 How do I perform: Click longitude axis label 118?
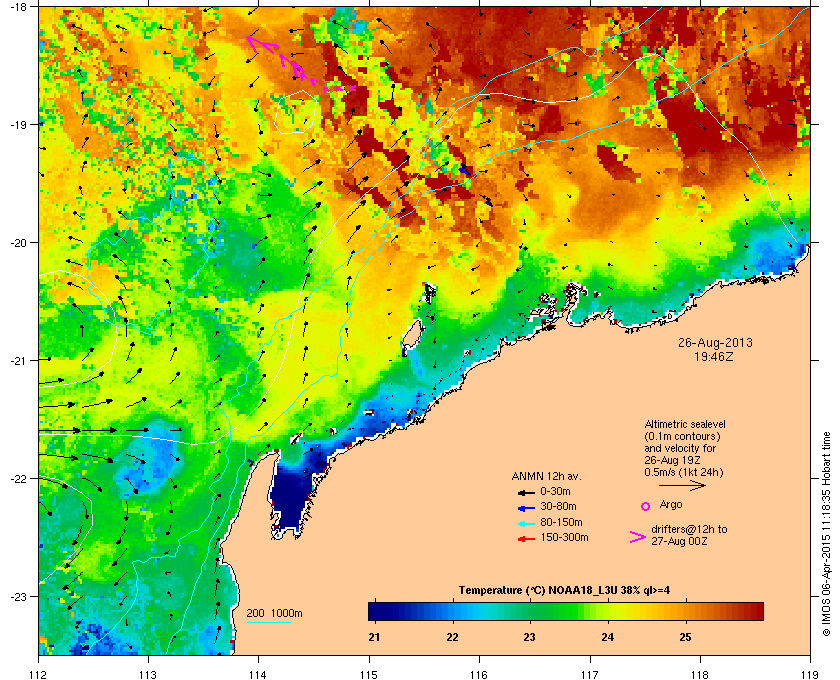click(x=700, y=674)
